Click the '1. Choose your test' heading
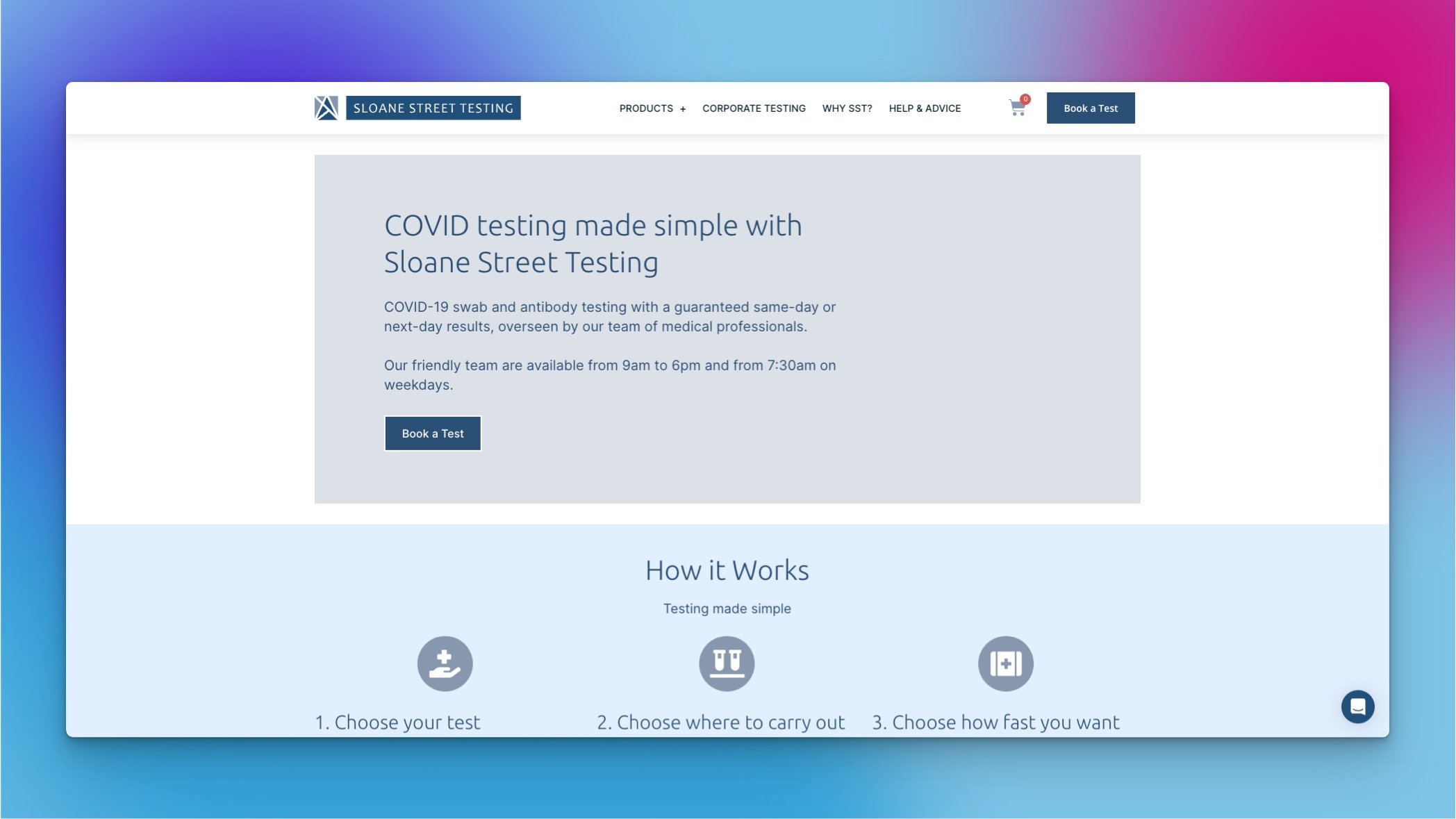The image size is (1456, 819). [397, 722]
